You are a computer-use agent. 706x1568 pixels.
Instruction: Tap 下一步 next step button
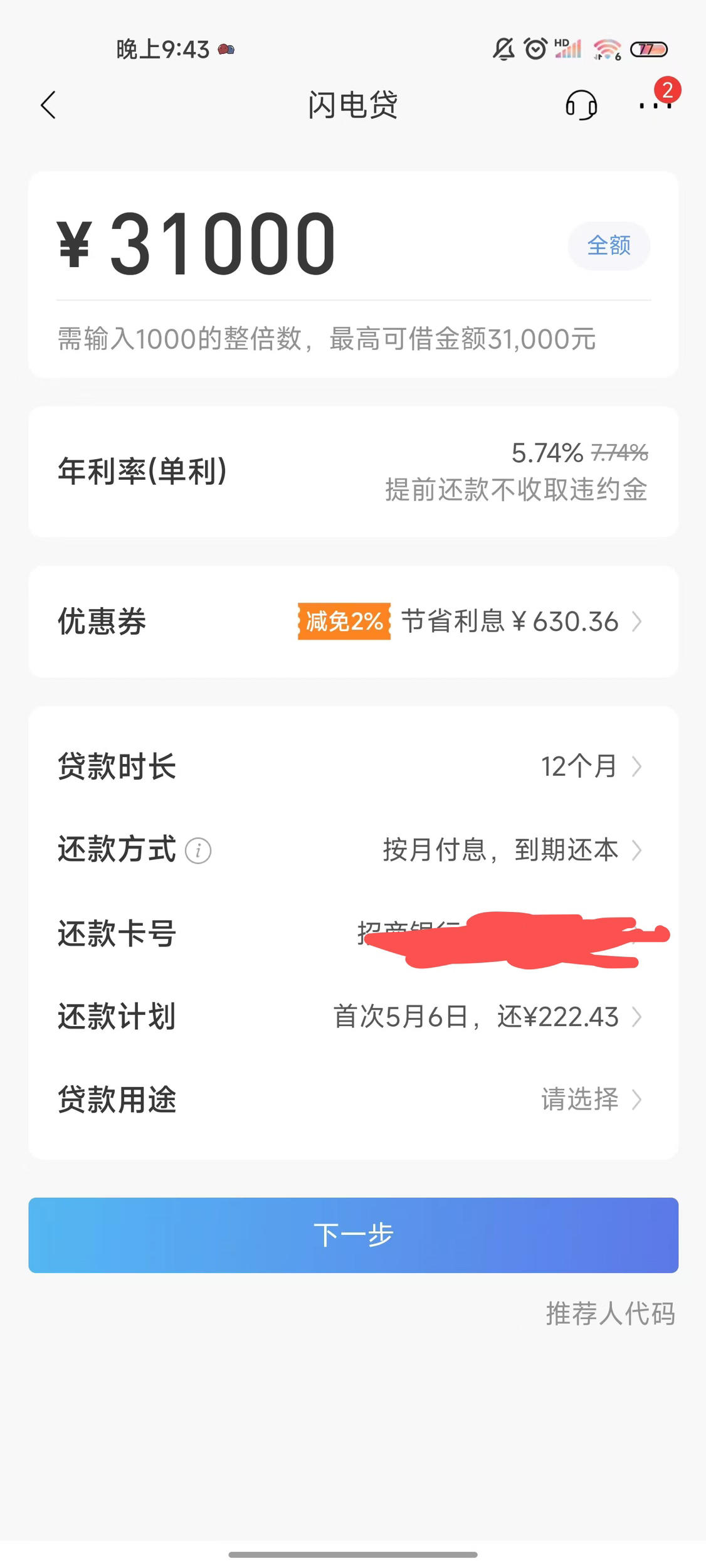[x=353, y=1235]
